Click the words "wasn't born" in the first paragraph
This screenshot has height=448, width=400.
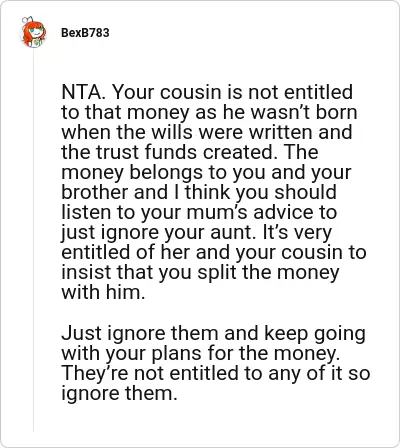coord(304,112)
